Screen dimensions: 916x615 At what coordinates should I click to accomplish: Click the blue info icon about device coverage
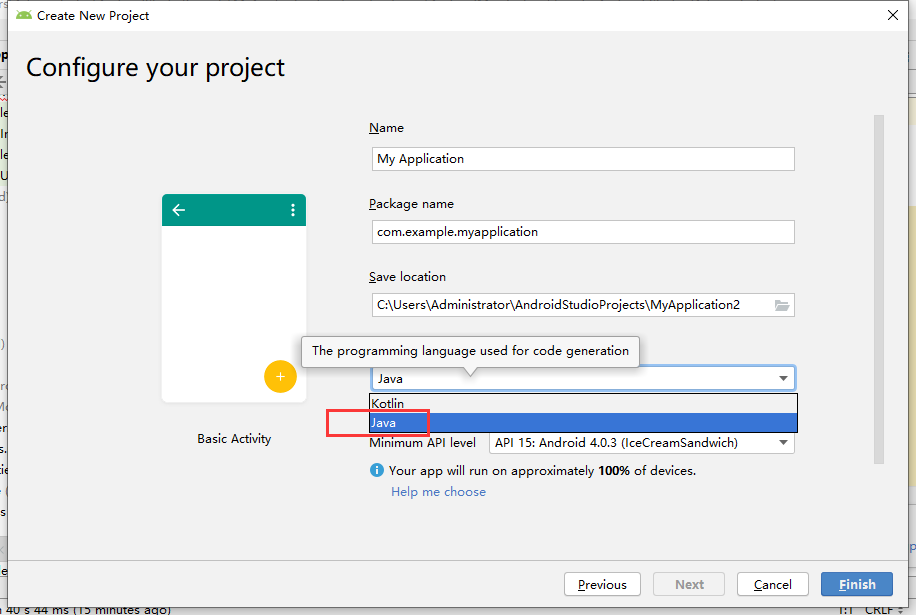click(377, 470)
